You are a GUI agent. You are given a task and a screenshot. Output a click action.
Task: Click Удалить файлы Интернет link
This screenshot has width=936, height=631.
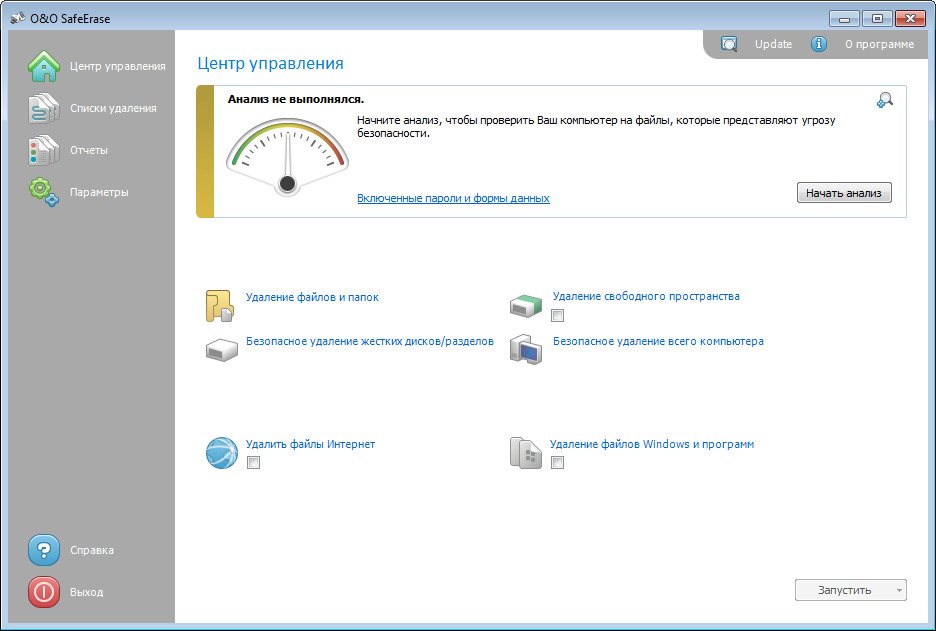310,444
